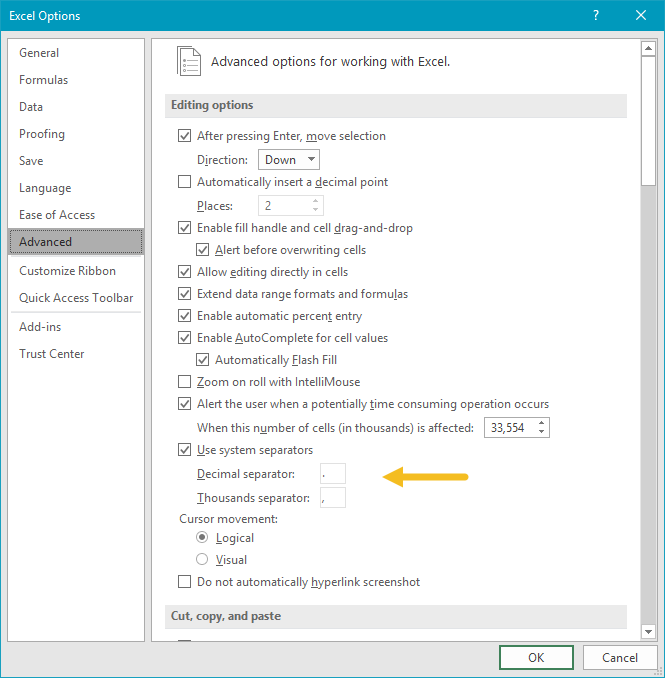Screen dimensions: 665x678
Task: Click the Places number field
Action: tap(284, 205)
